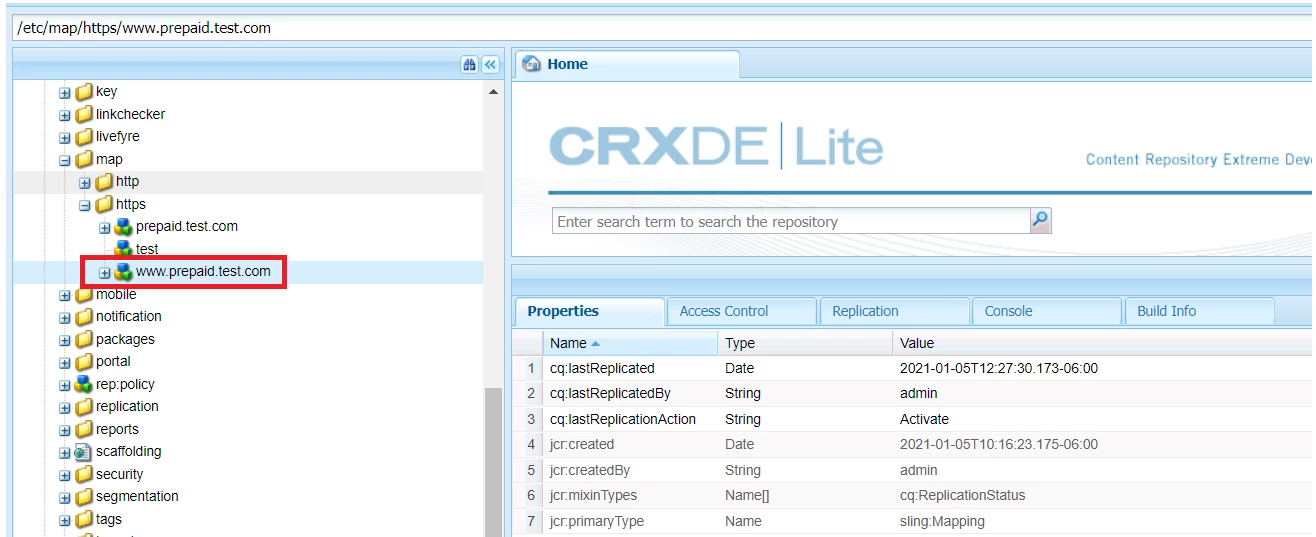Click the Home tab icon
Viewport: 1316px width, 537px height.
pos(532,64)
